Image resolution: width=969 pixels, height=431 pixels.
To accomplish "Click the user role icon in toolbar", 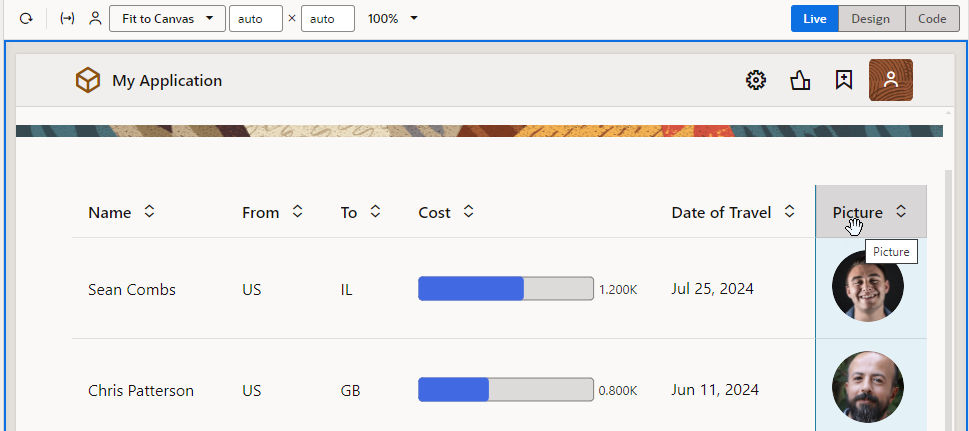I will click(x=95, y=19).
